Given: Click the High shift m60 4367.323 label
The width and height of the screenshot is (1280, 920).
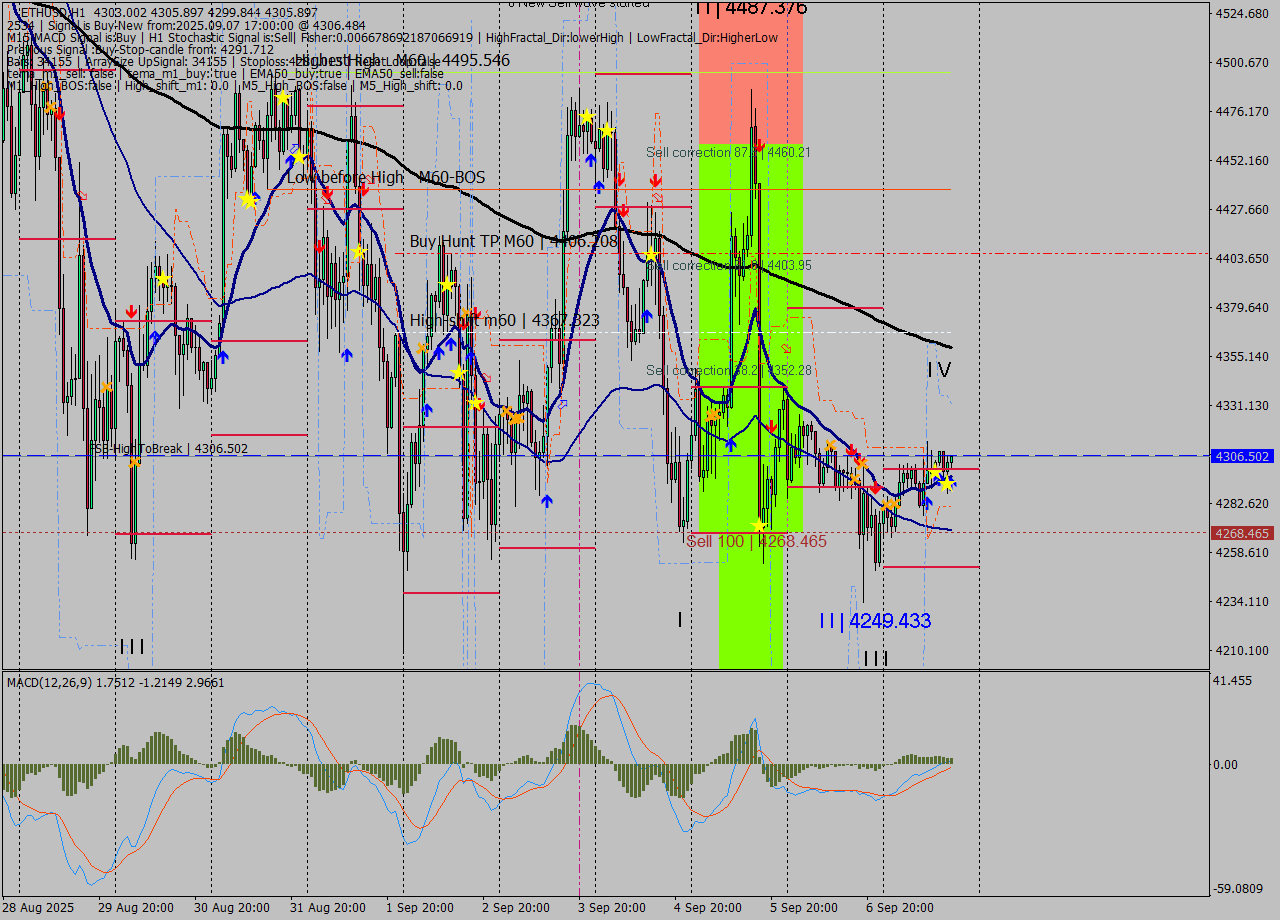Looking at the screenshot, I should tap(504, 320).
